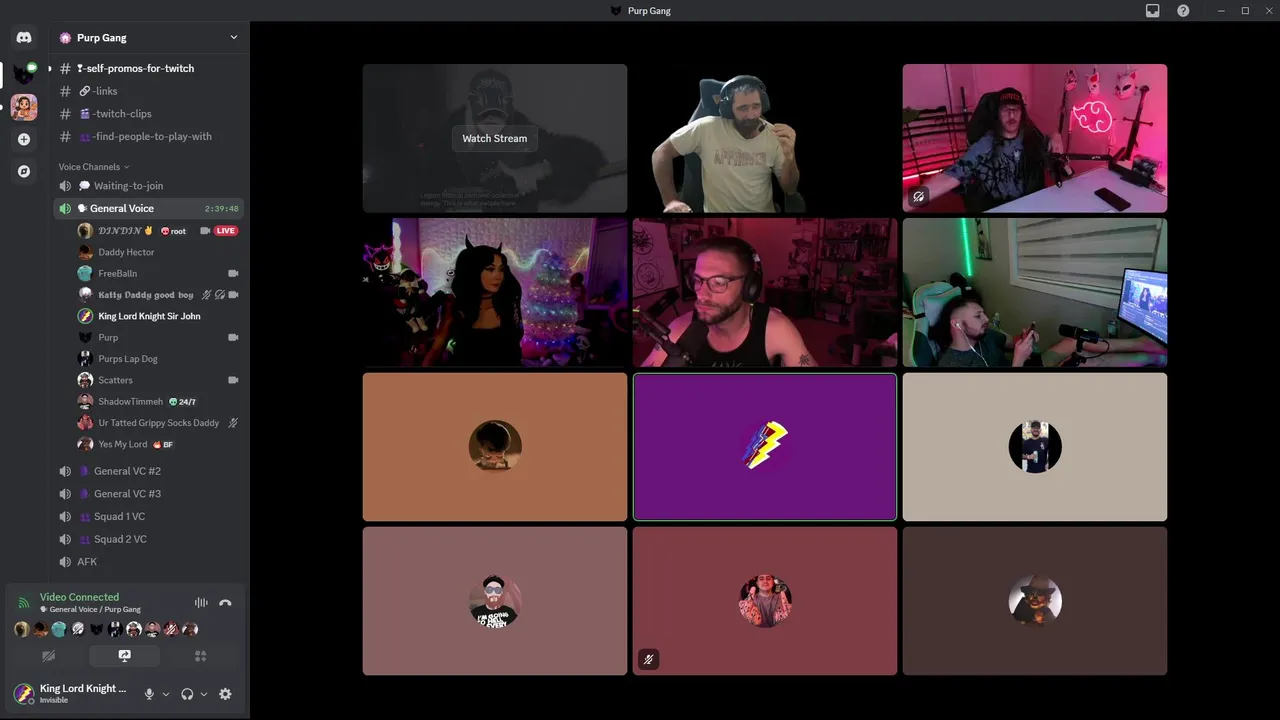Select King Lord Knight Sir John in voice list
The image size is (1280, 720).
(x=149, y=316)
